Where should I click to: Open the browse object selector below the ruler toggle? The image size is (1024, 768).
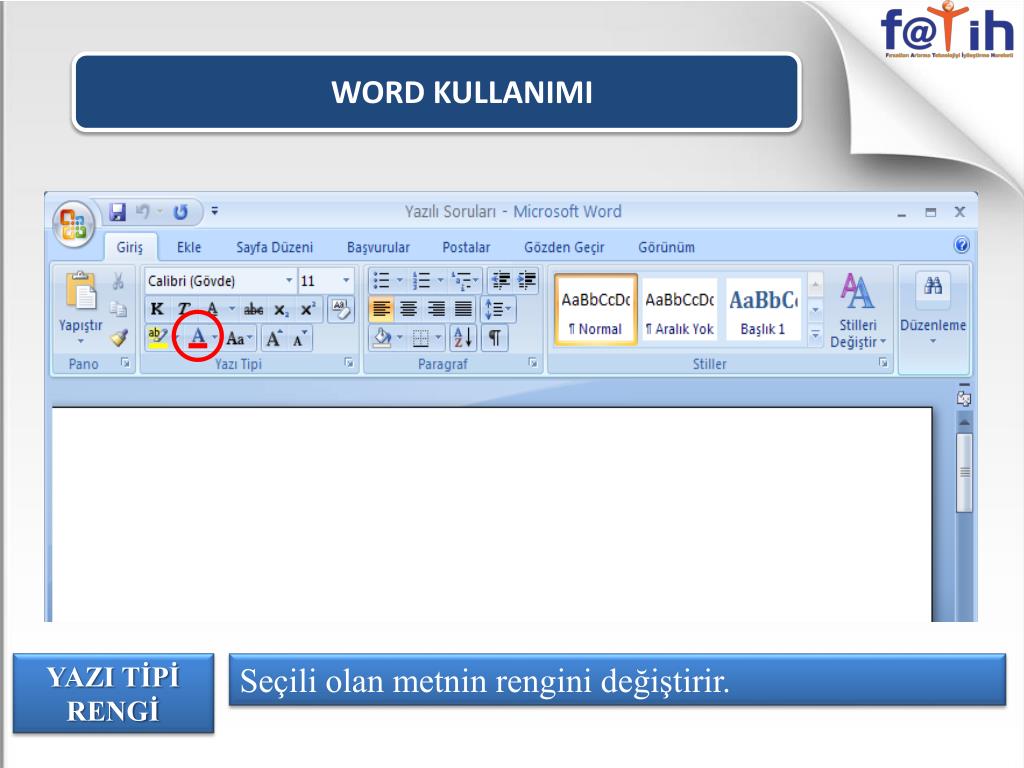pyautogui.click(x=964, y=399)
